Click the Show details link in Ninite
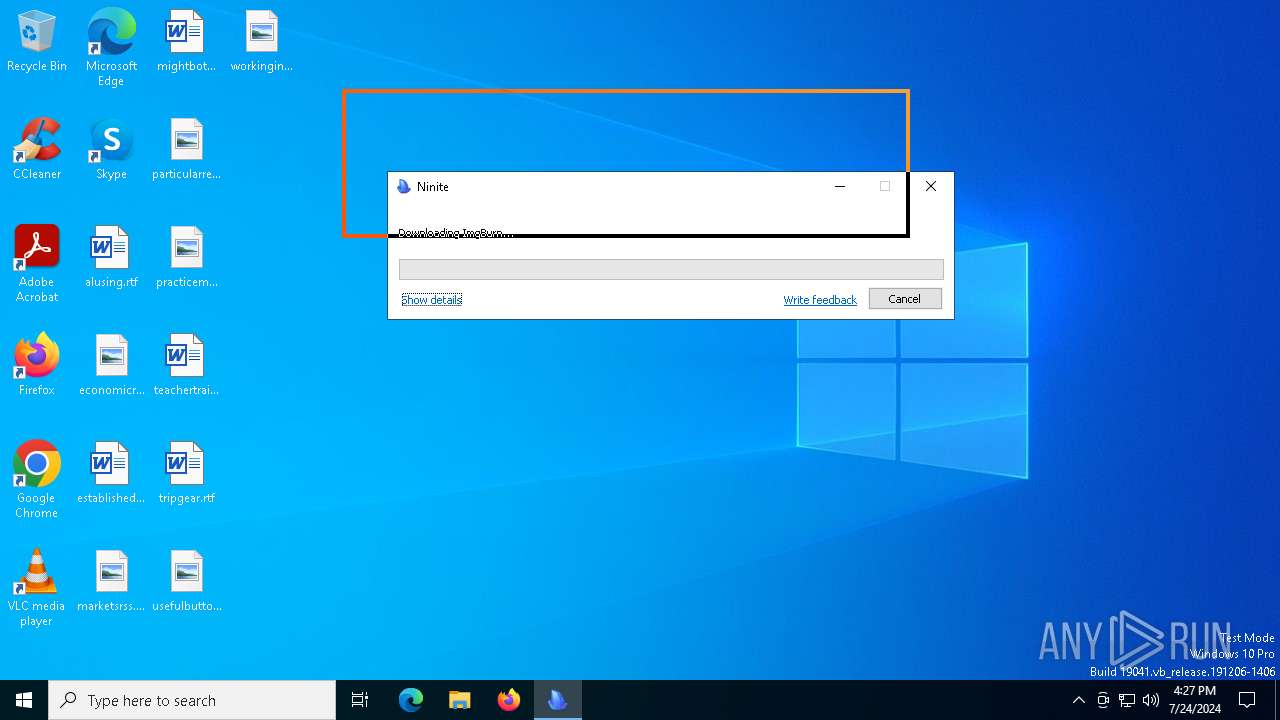The image size is (1280, 720). pyautogui.click(x=431, y=300)
